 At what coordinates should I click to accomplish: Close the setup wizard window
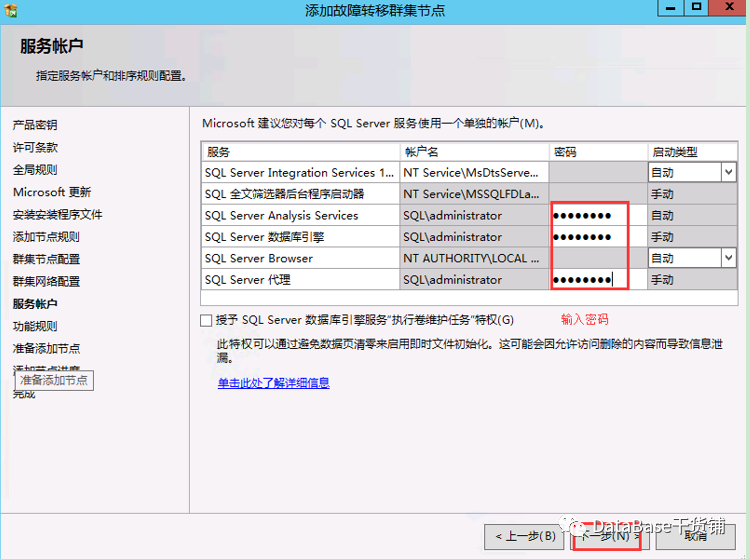(x=729, y=8)
